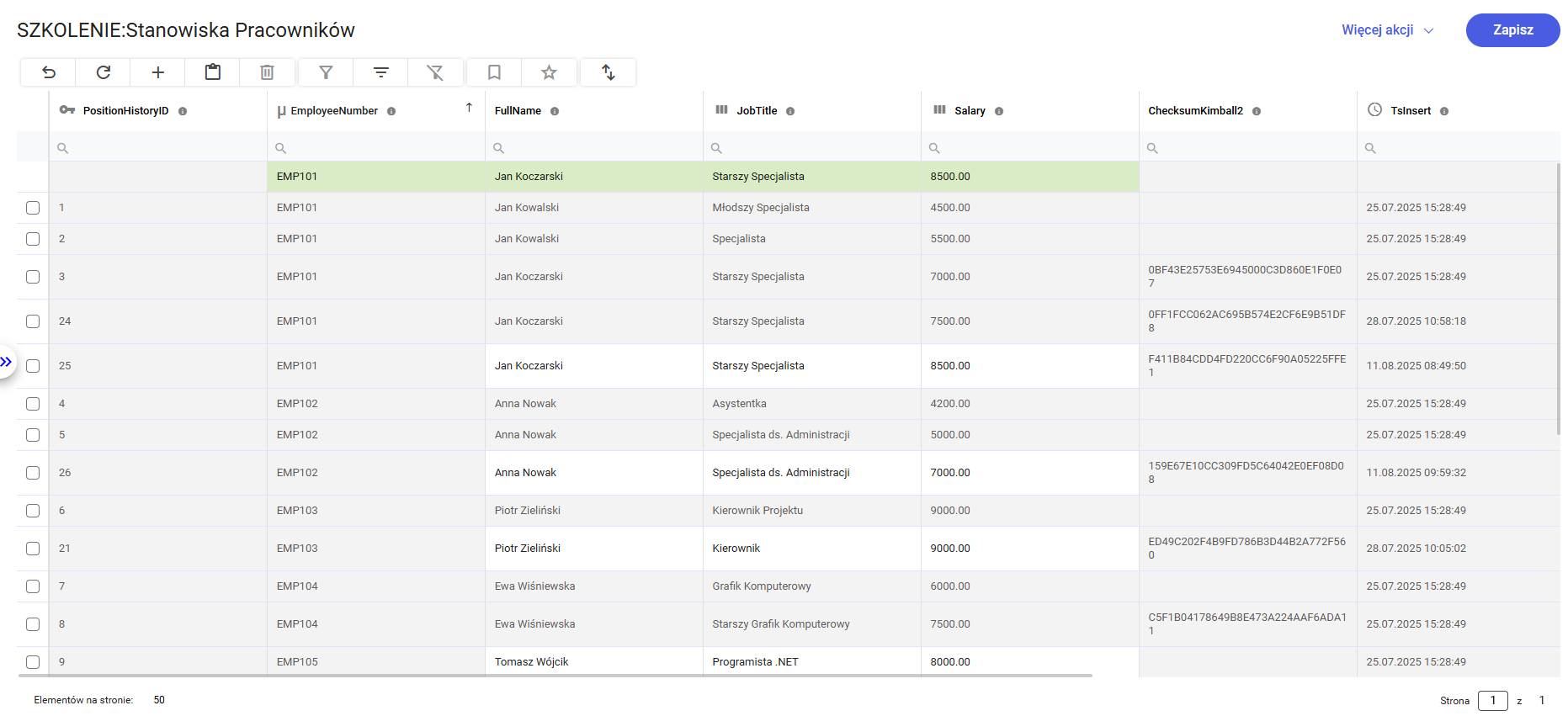
Task: Tick checkbox for PositionHistoryID 24 row
Action: click(33, 321)
